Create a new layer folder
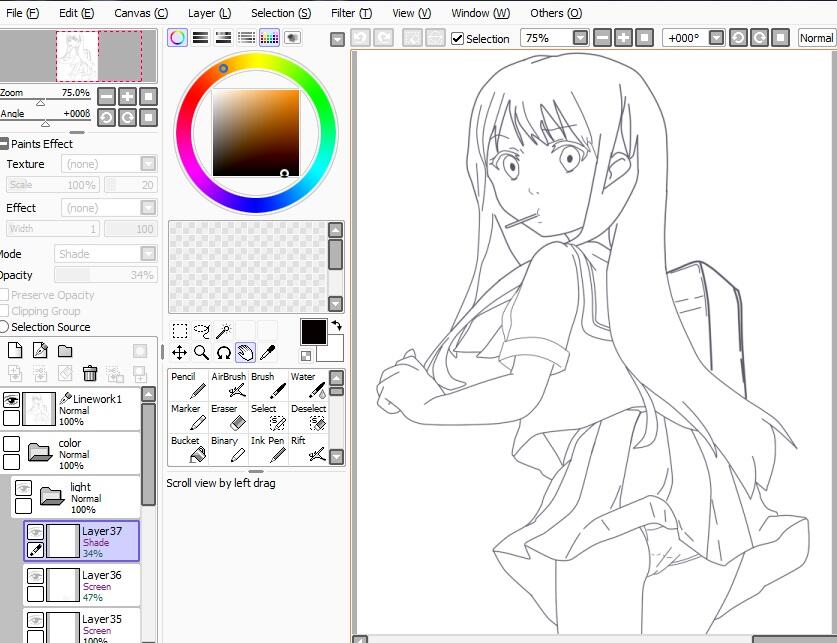The width and height of the screenshot is (837, 643). 65,351
